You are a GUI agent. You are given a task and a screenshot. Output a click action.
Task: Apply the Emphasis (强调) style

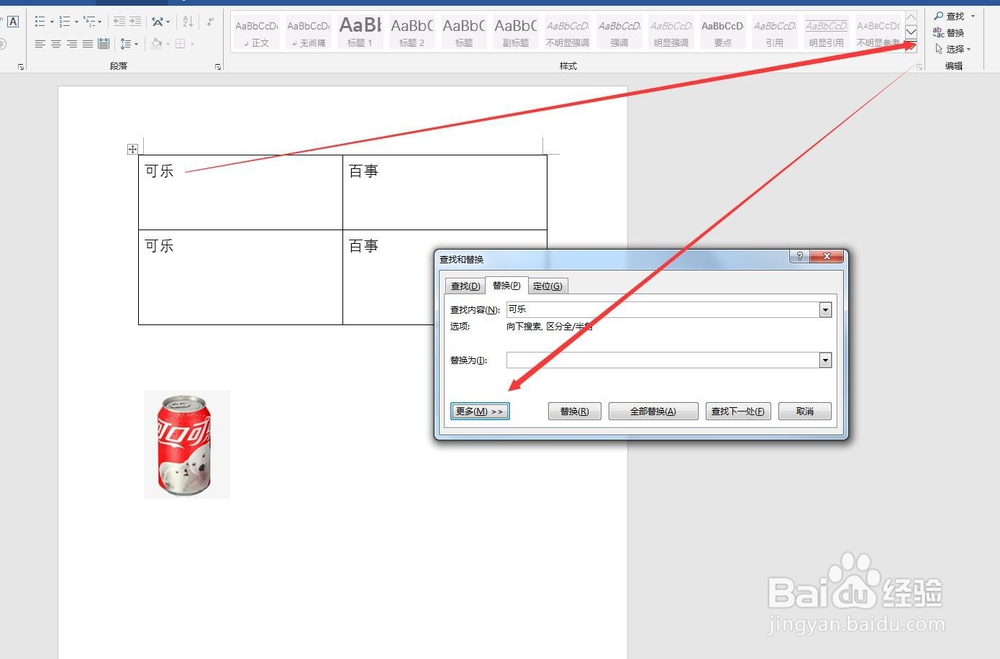coord(619,33)
